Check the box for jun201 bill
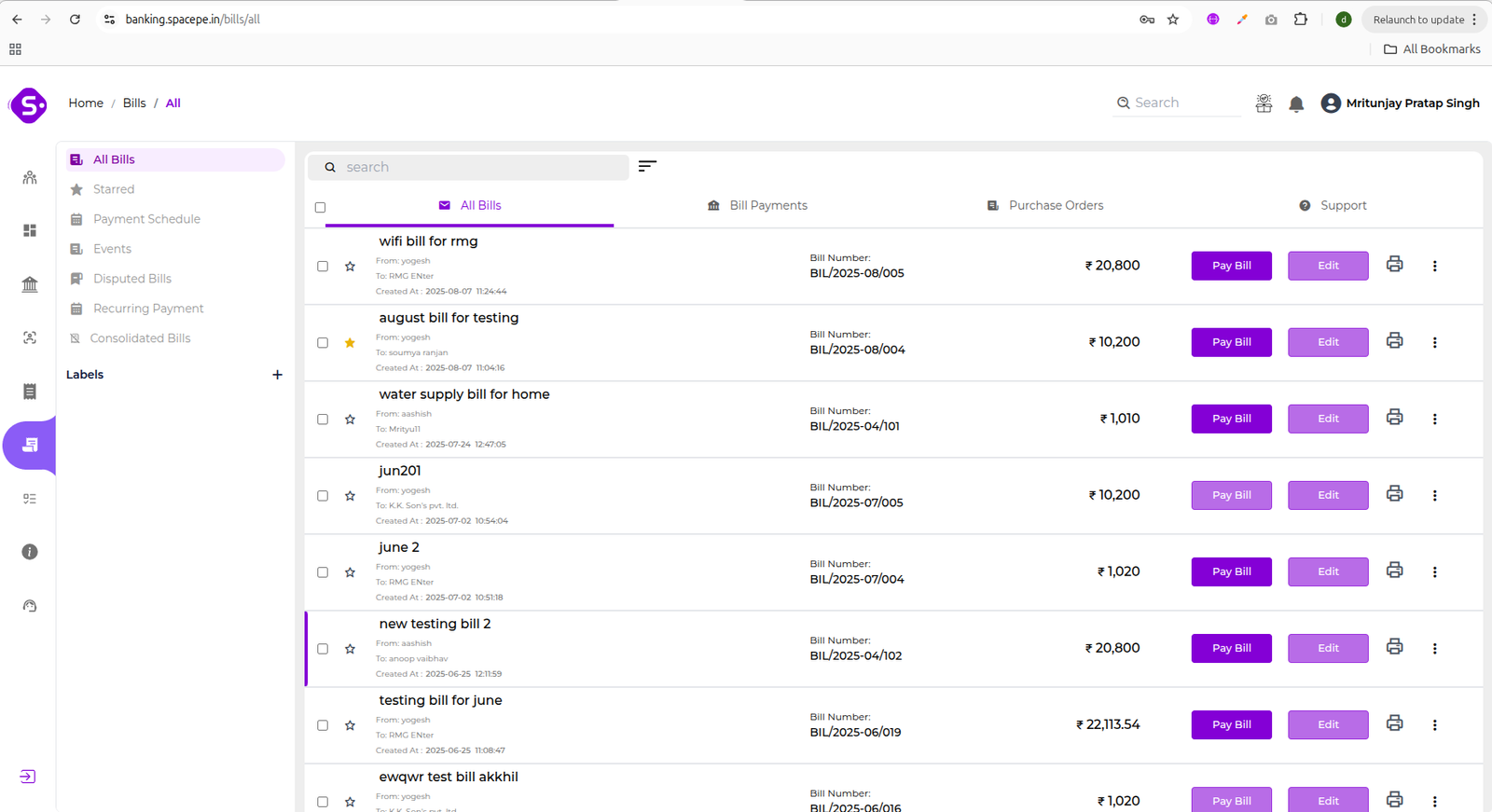Viewport: 1492px width, 812px height. point(323,496)
